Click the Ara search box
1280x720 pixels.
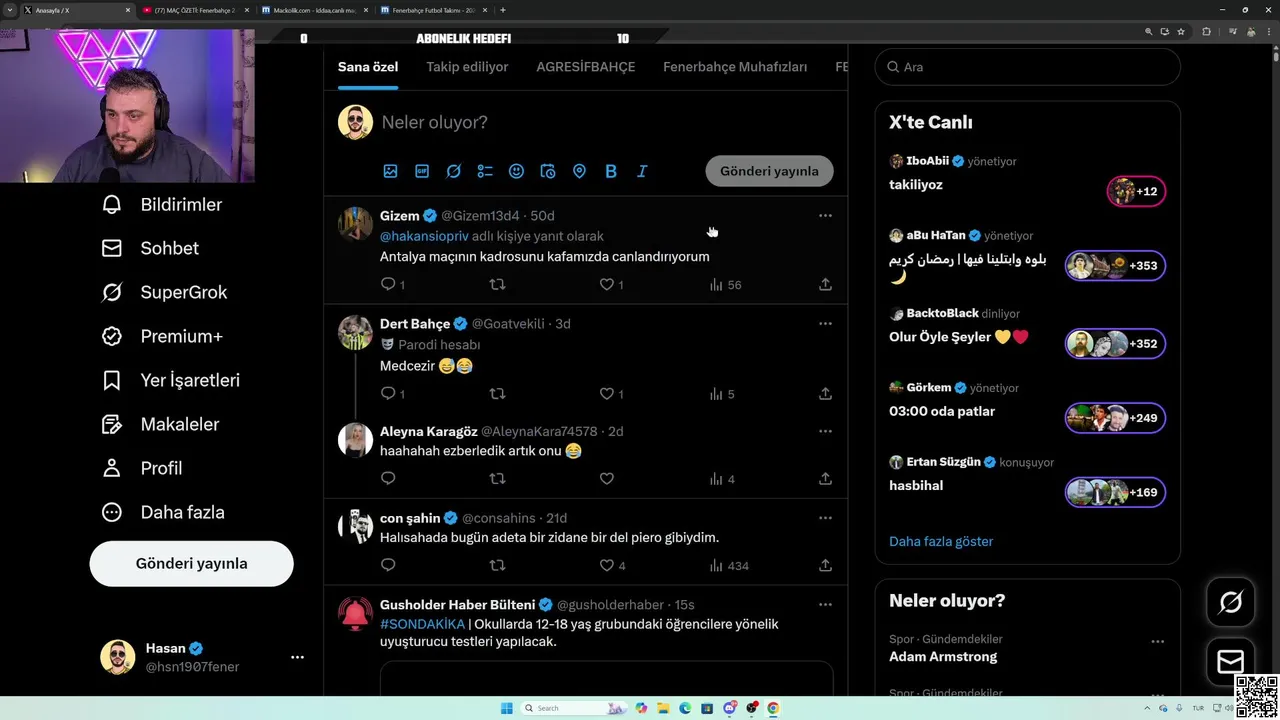click(1028, 67)
